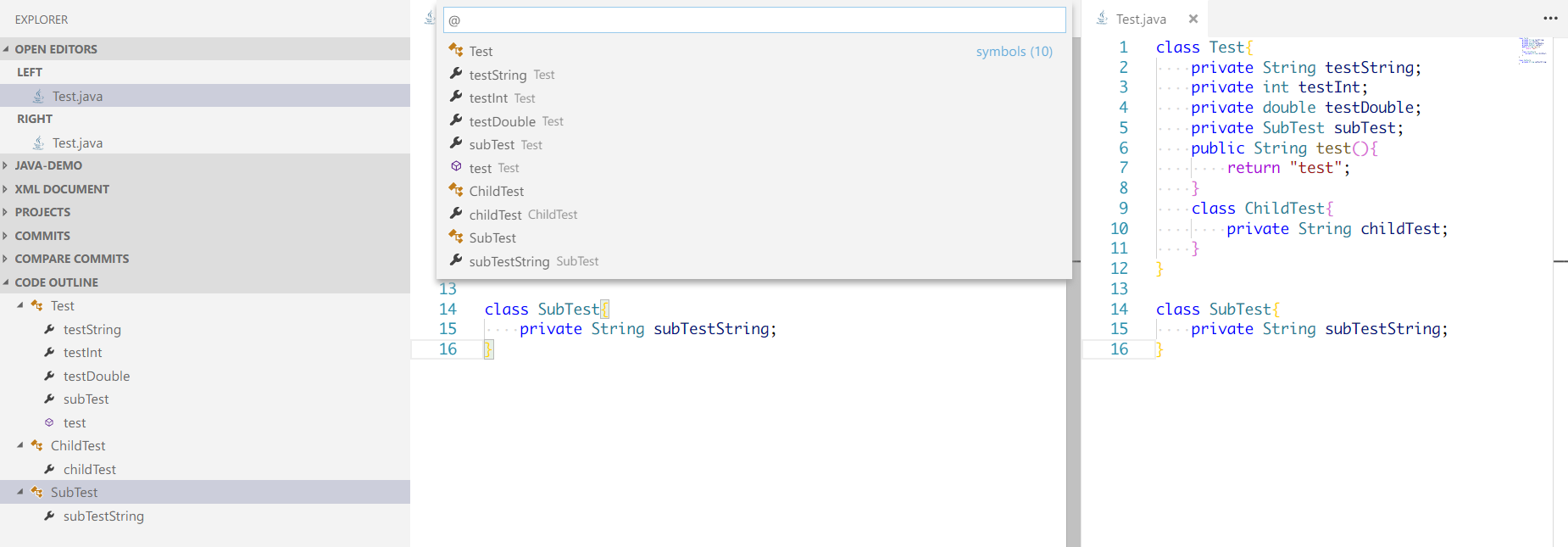Collapse the ChildTest node in Code Outline
1568x547 pixels.
coord(20,445)
